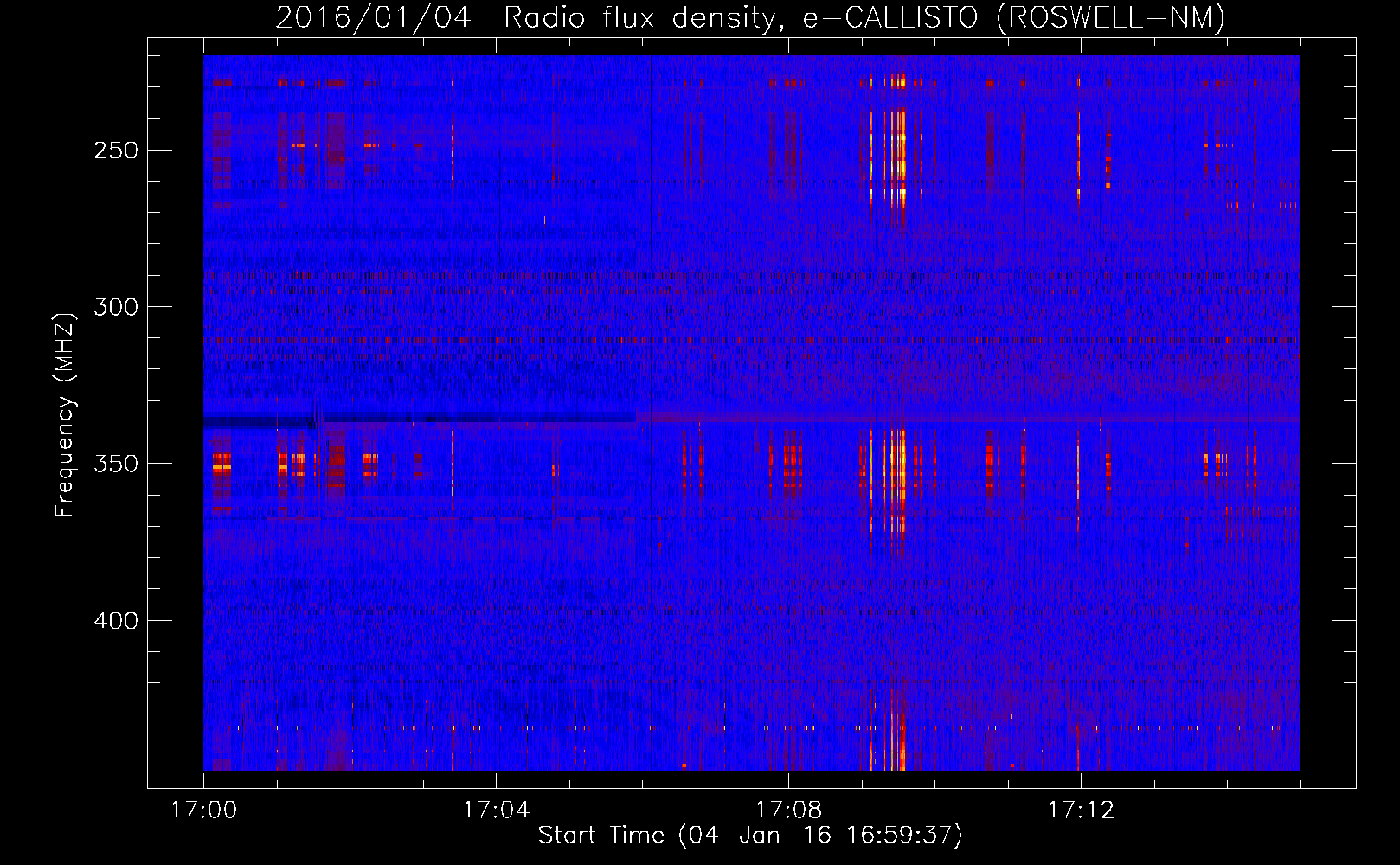1400x865 pixels.
Task: Click the 350 frequency tick label
Action: (x=116, y=465)
